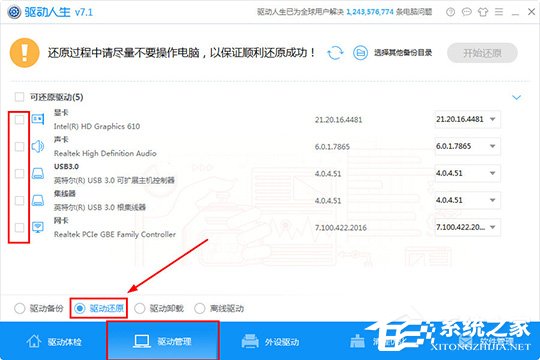Switch to the 驱动管理 tab
540x360 pixels.
pos(163,341)
